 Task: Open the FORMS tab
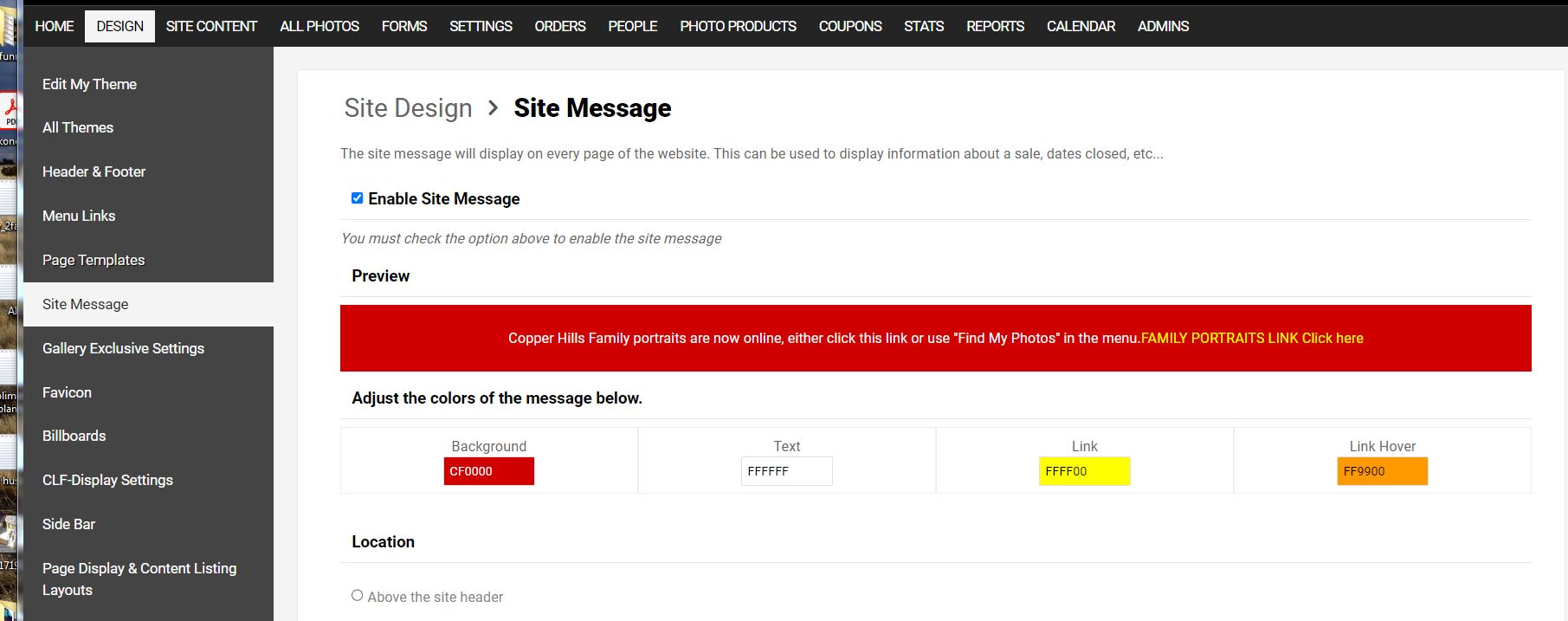404,26
